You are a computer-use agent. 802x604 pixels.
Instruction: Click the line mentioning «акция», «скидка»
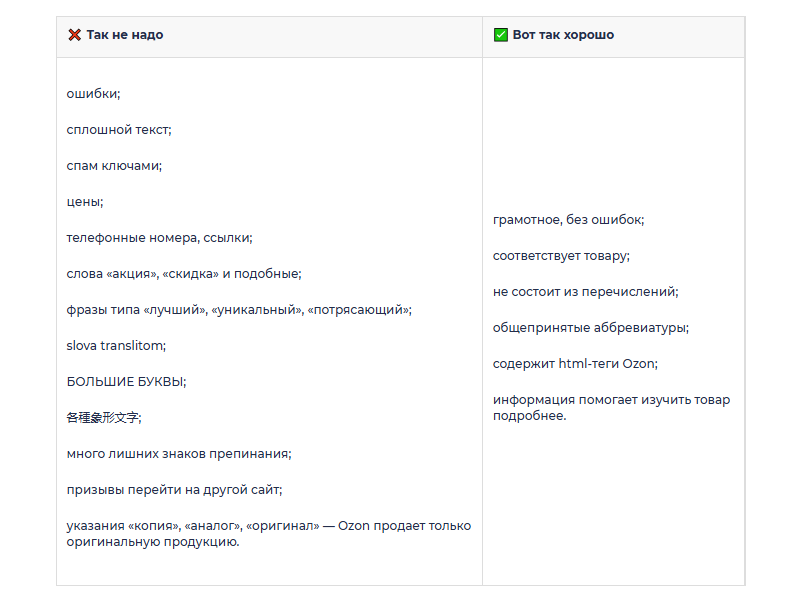click(x=183, y=274)
